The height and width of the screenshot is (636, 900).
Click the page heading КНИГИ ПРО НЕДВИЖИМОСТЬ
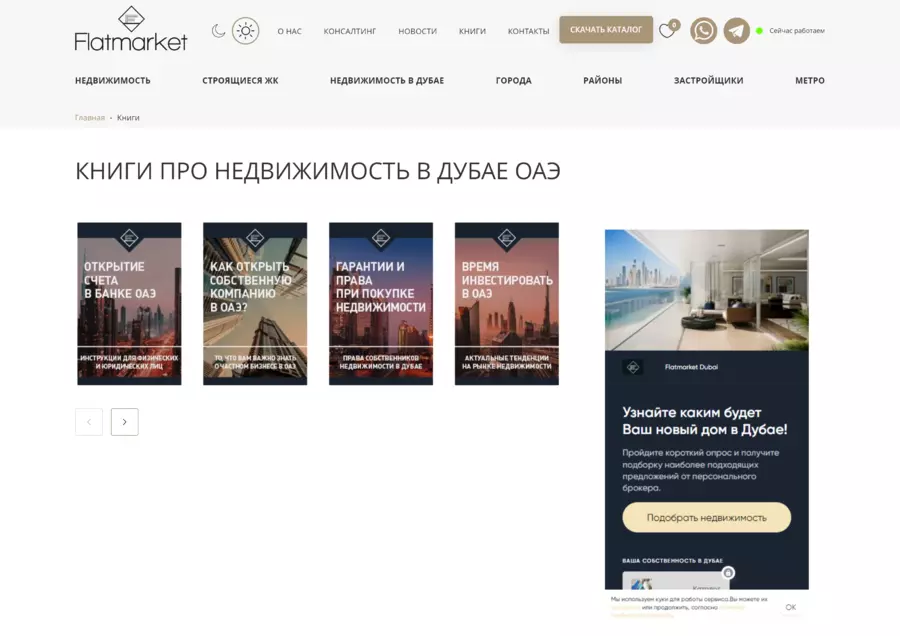[x=317, y=171]
